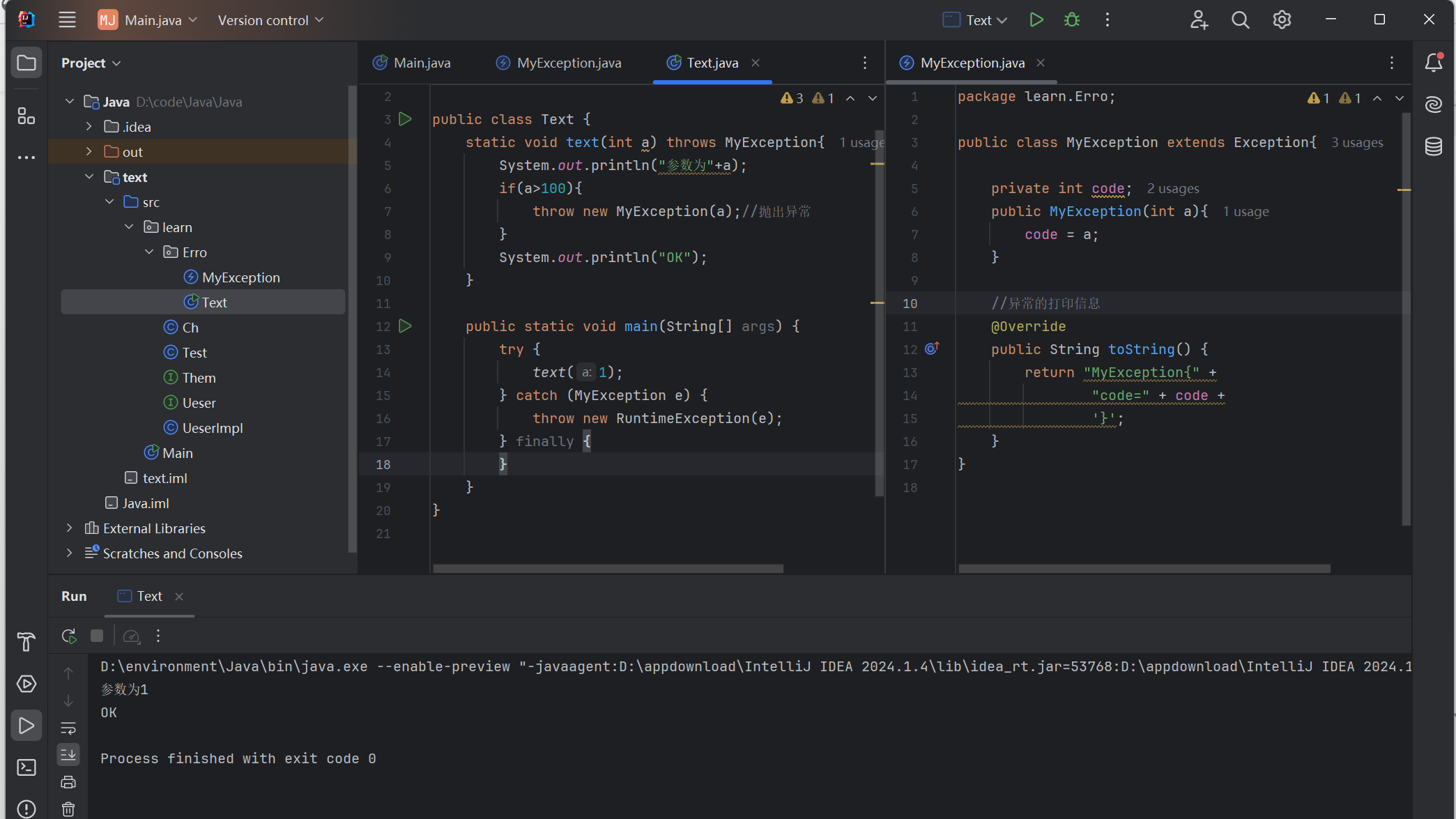Click horizontal scrollbar of Text.java editor
Viewport: 1456px width, 819px height.
pyautogui.click(x=608, y=569)
